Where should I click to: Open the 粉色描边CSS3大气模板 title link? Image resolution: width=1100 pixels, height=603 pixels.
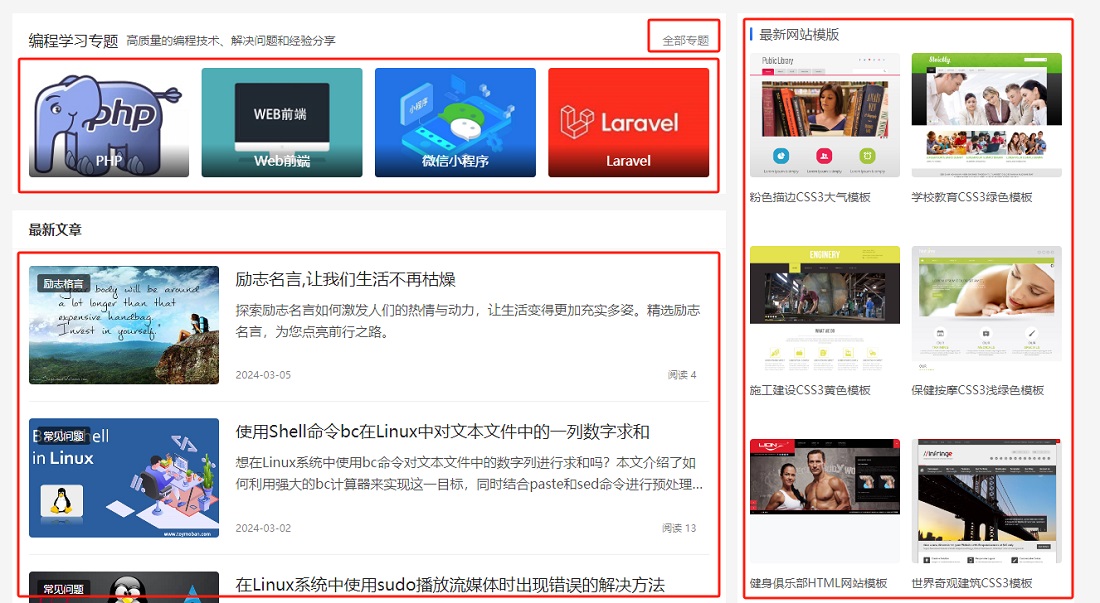[810, 197]
